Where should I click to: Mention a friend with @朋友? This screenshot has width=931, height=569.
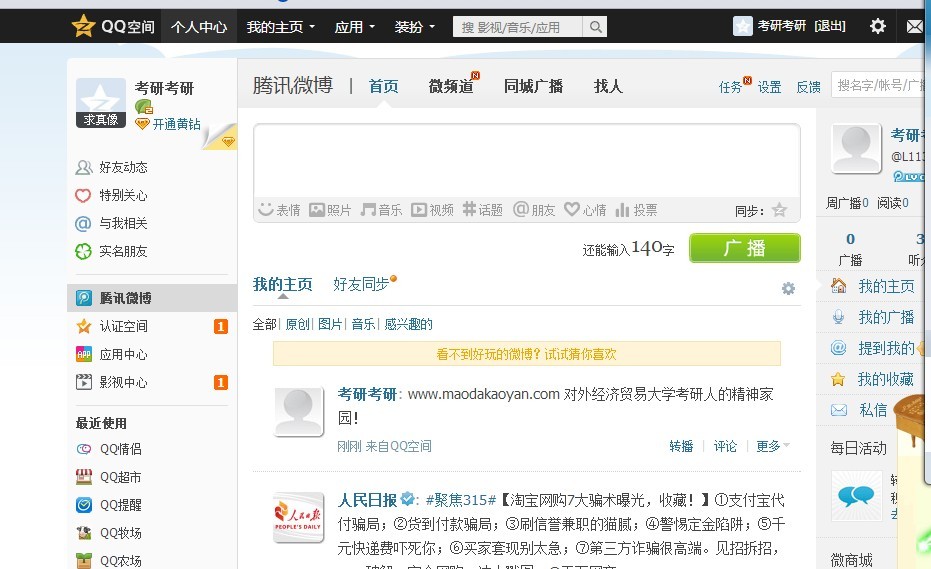[x=534, y=210]
